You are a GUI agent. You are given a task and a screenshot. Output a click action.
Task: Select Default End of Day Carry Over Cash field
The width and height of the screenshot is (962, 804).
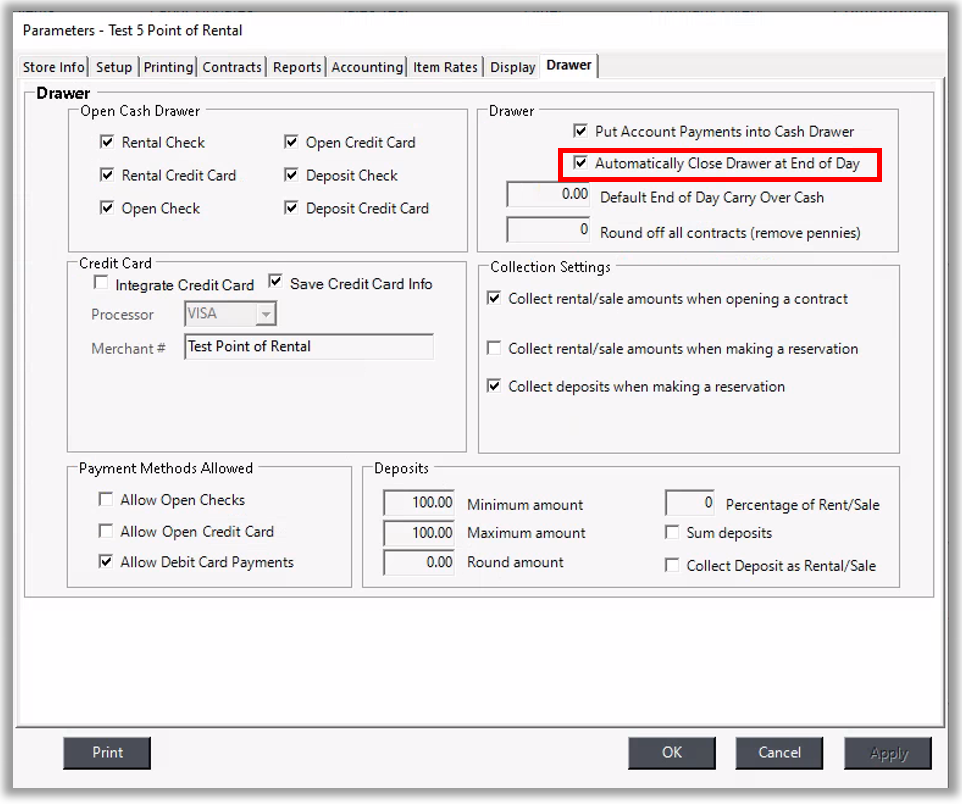pos(549,195)
